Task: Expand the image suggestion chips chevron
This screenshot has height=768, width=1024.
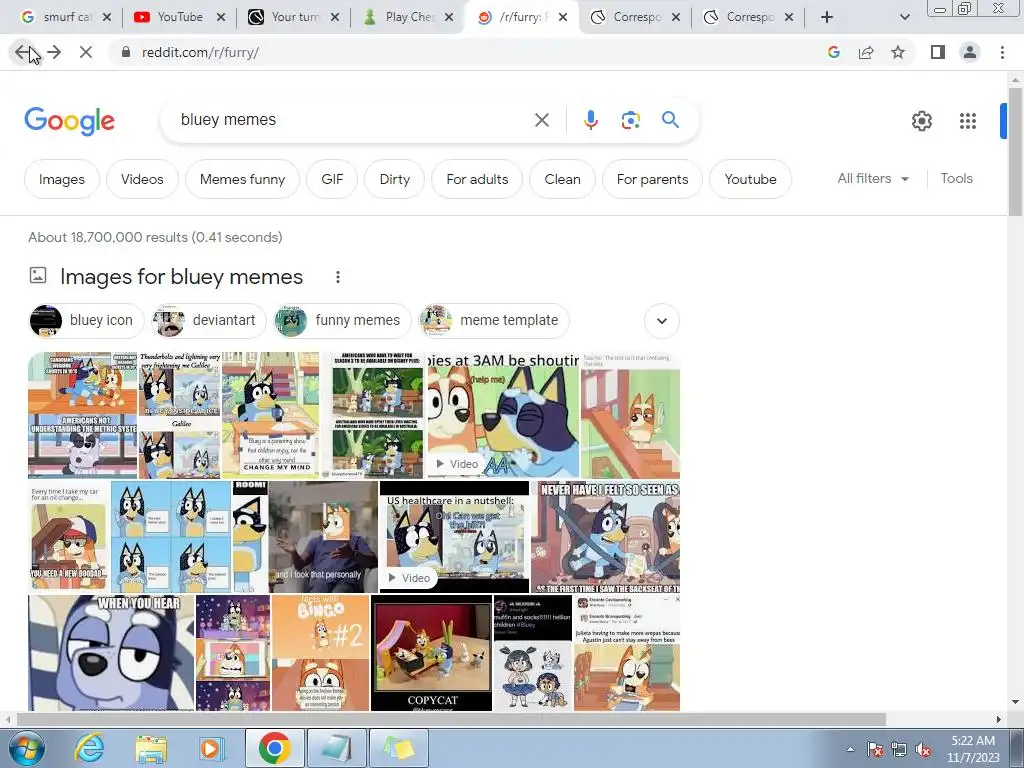Action: pos(662,321)
